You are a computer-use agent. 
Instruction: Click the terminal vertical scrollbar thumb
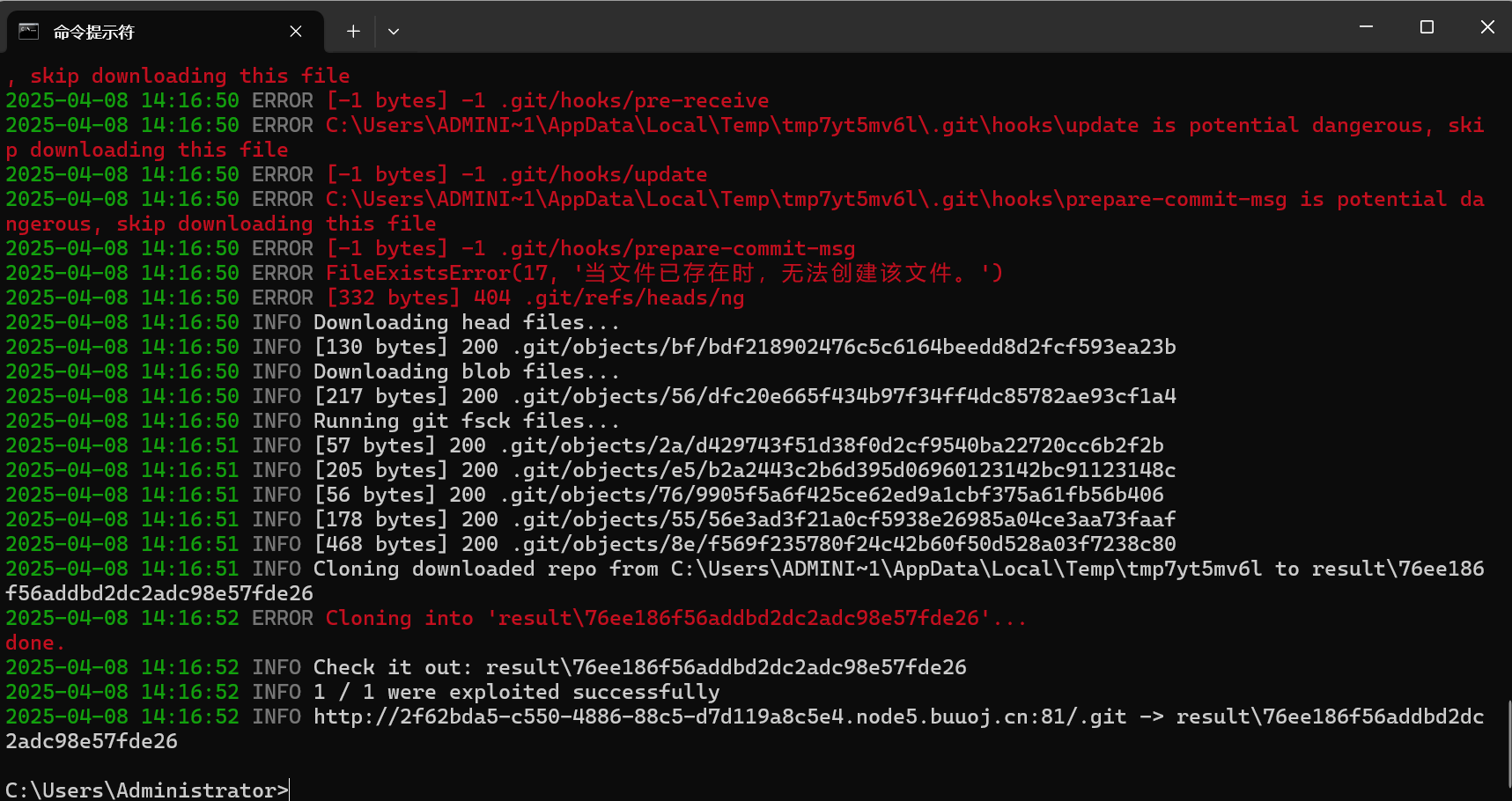click(1508, 744)
